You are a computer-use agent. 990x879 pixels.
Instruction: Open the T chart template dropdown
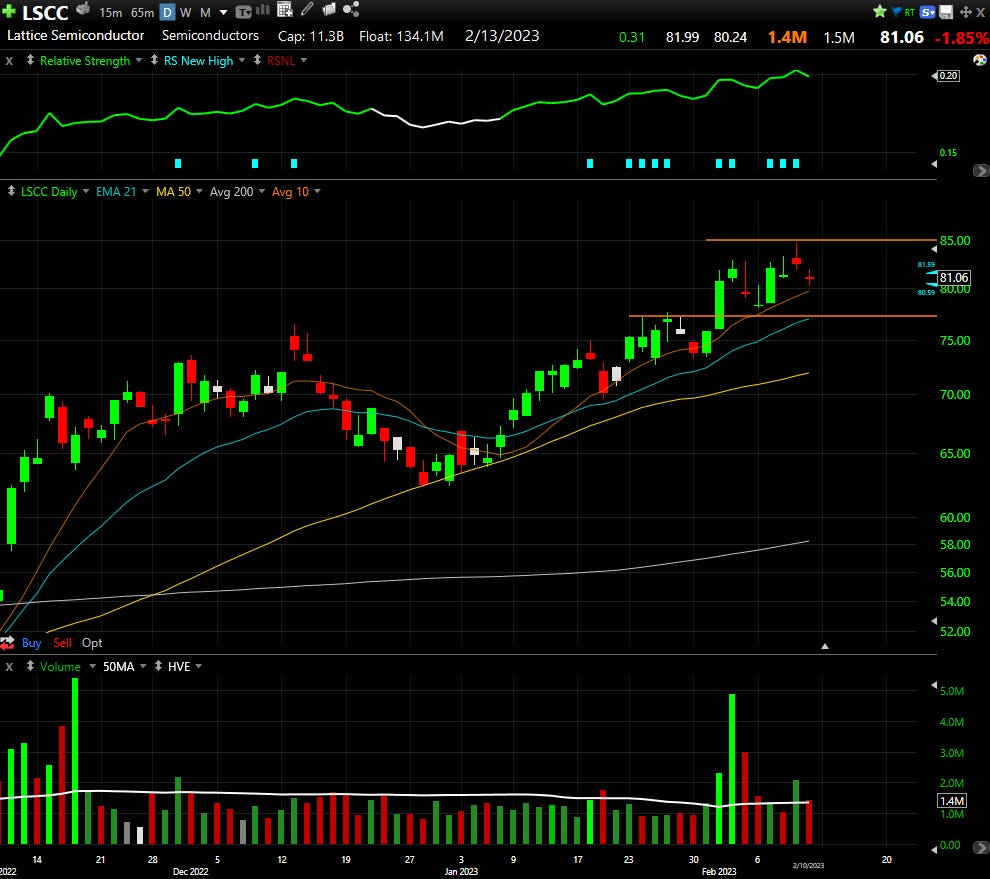(243, 13)
